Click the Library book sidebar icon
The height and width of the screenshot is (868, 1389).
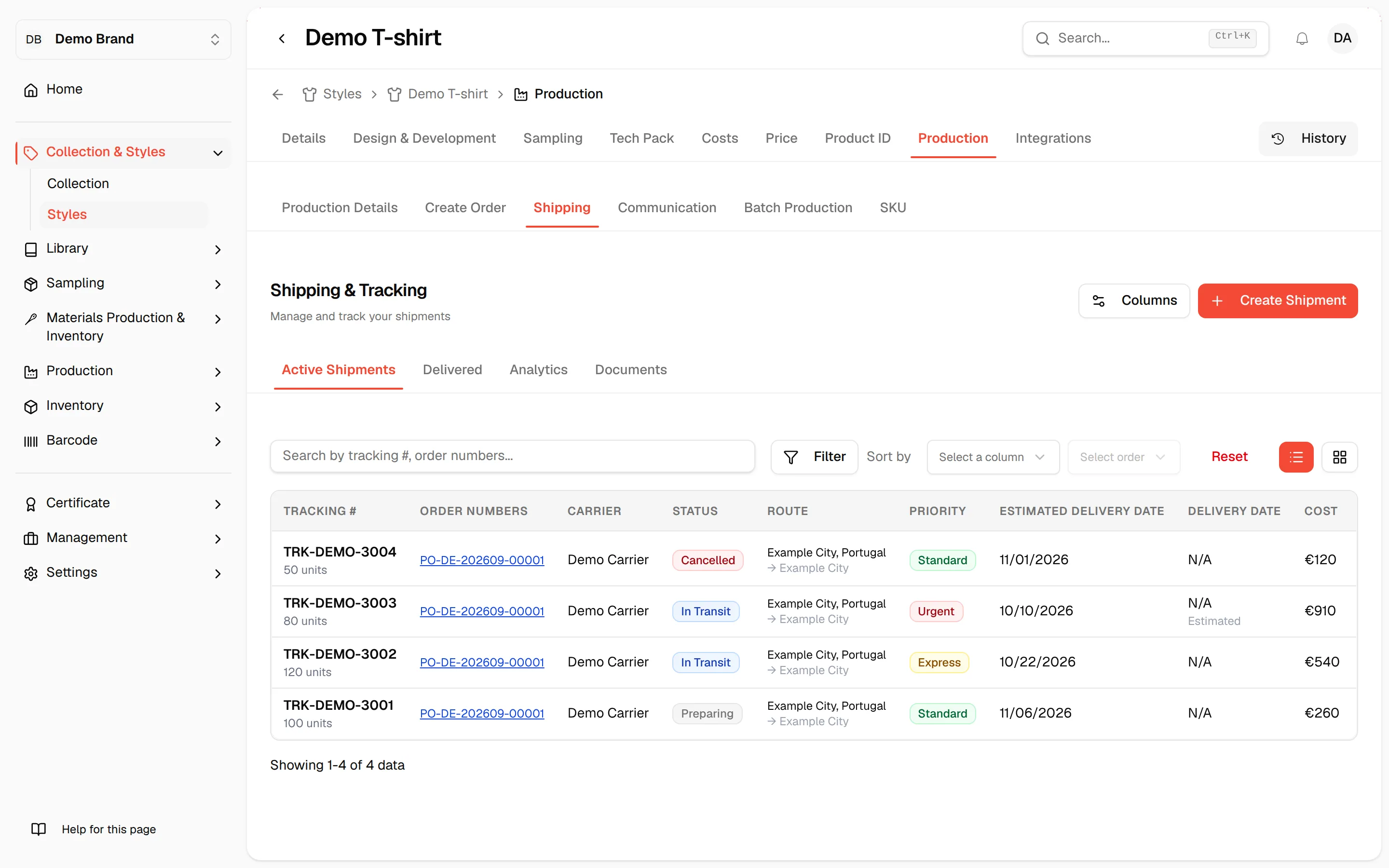31,249
